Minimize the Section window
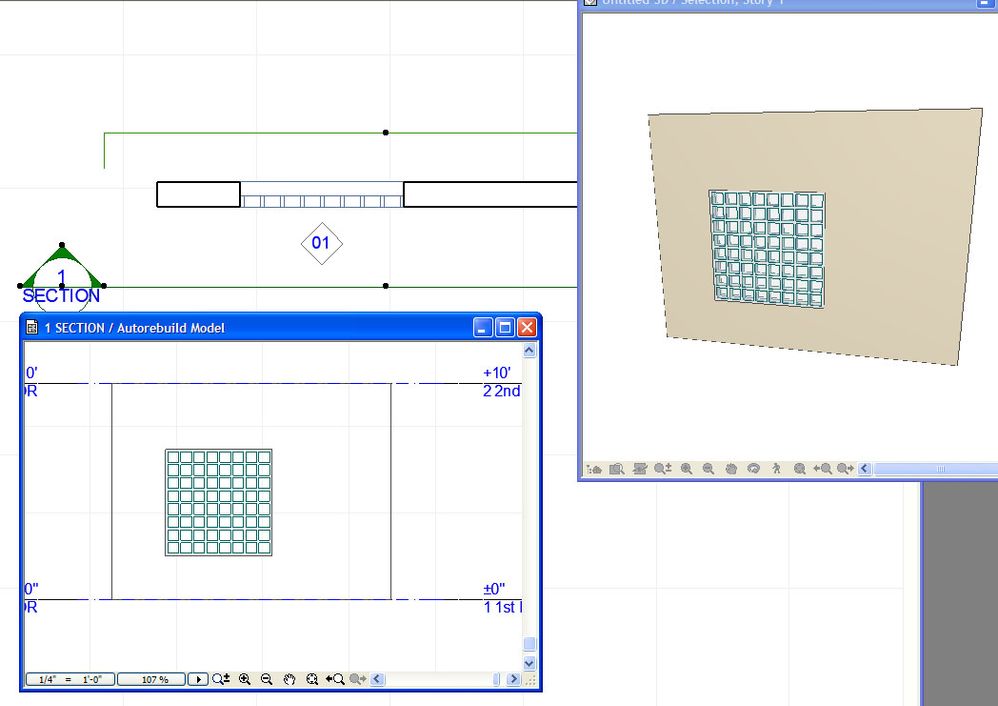This screenshot has height=706, width=998. point(482,328)
